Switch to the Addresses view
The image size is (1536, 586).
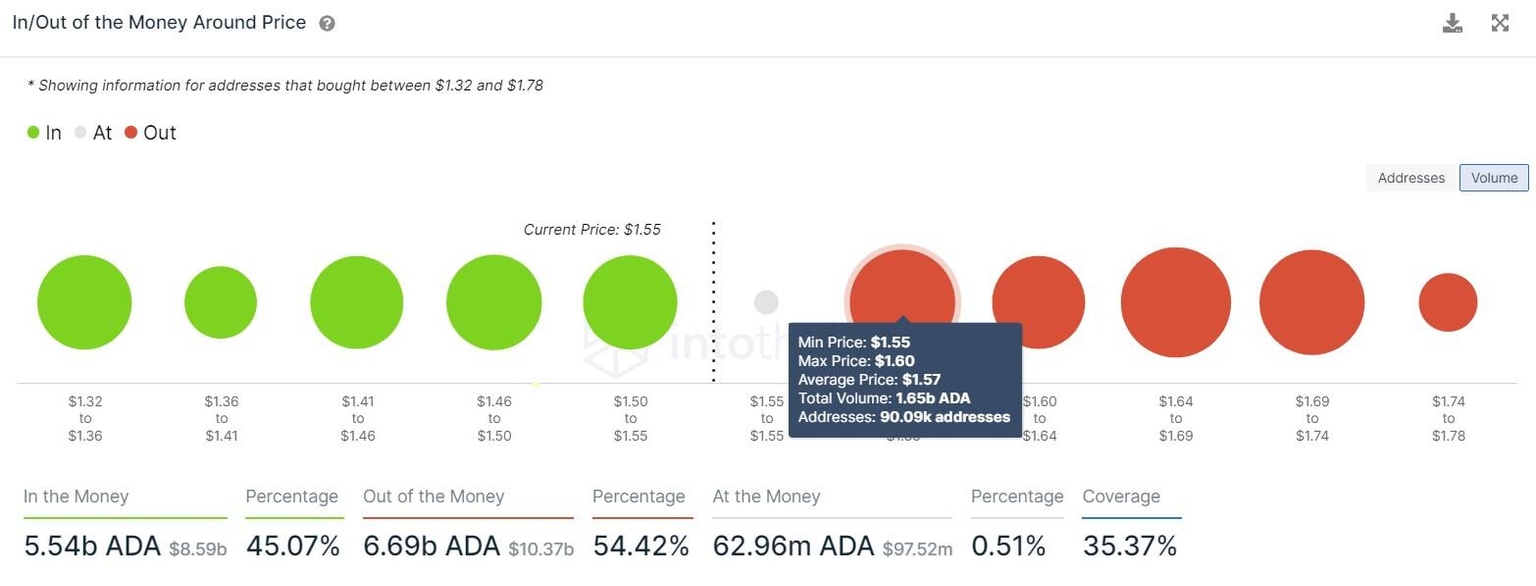tap(1411, 178)
